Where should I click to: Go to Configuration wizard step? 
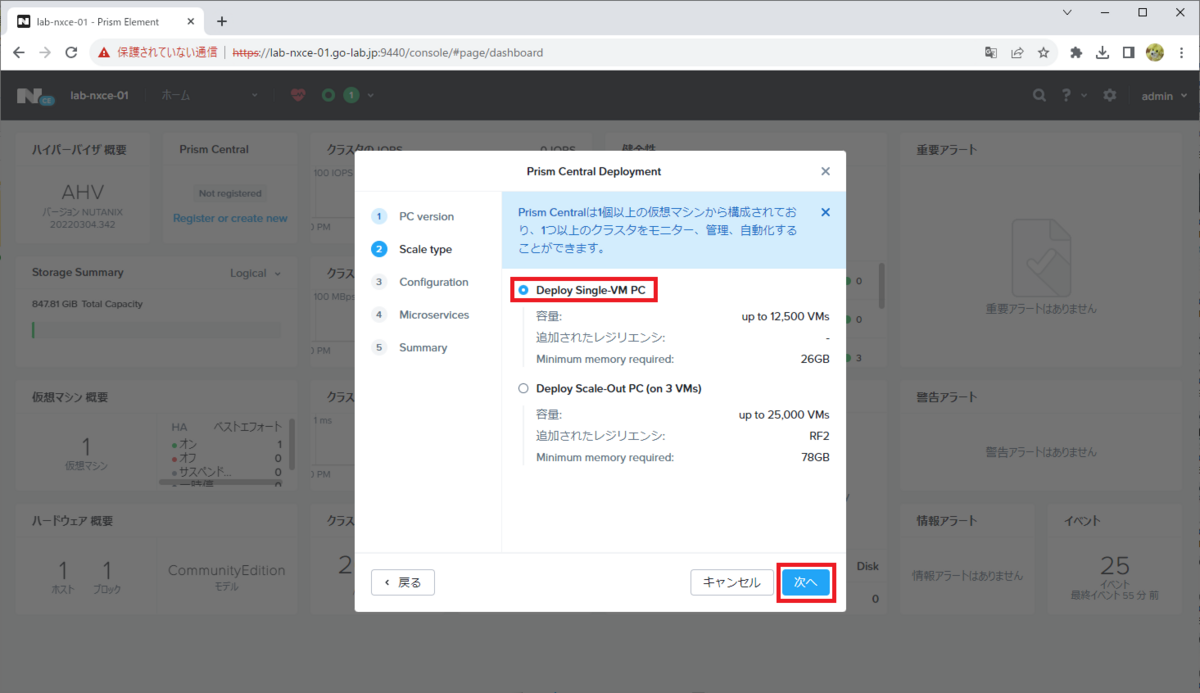pos(420,282)
